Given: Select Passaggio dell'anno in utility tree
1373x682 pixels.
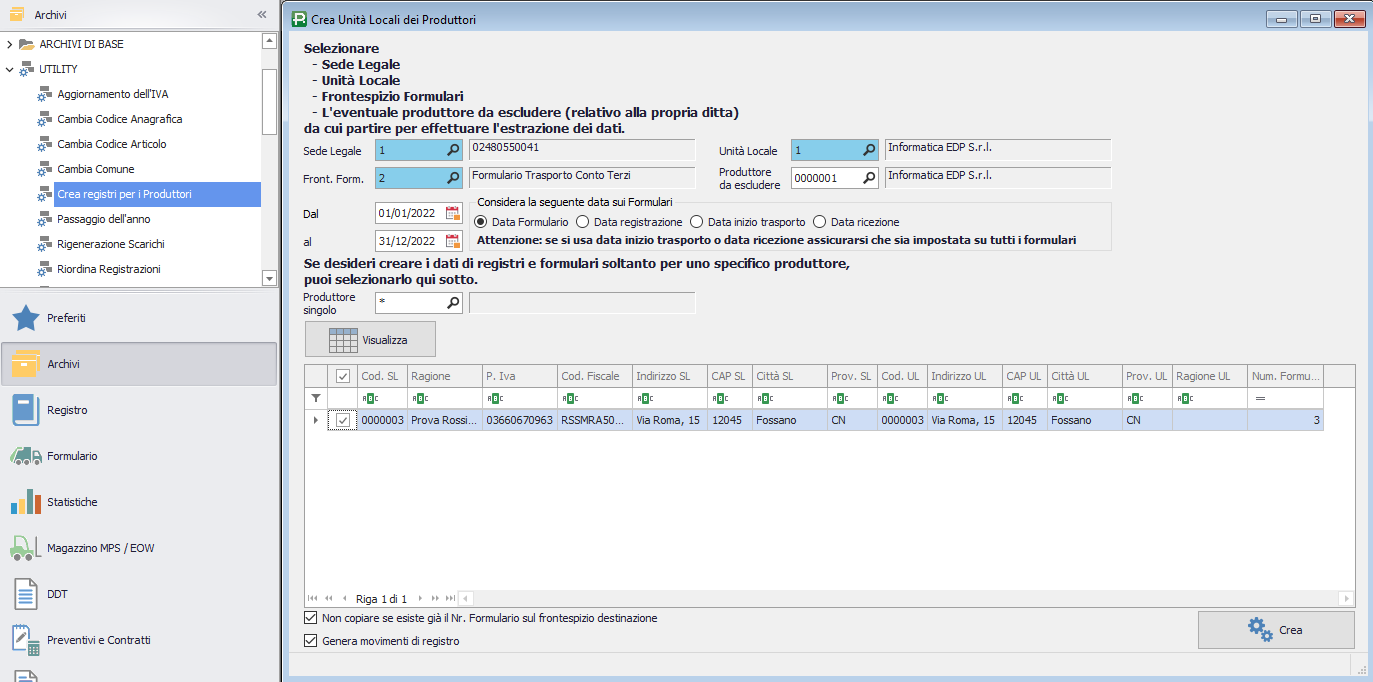Looking at the screenshot, I should tap(104, 219).
